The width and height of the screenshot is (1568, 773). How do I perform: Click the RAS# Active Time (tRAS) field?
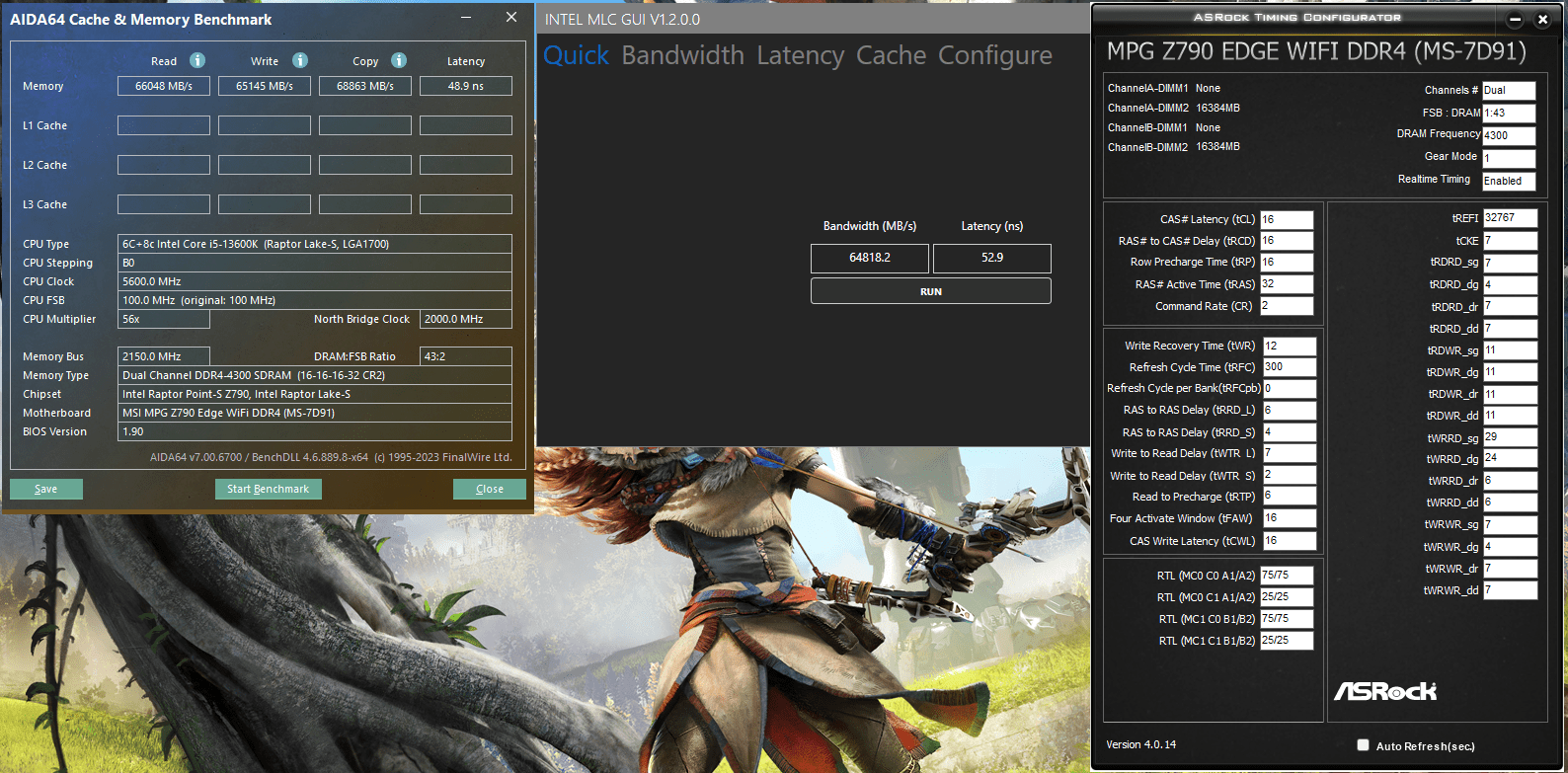[1287, 283]
